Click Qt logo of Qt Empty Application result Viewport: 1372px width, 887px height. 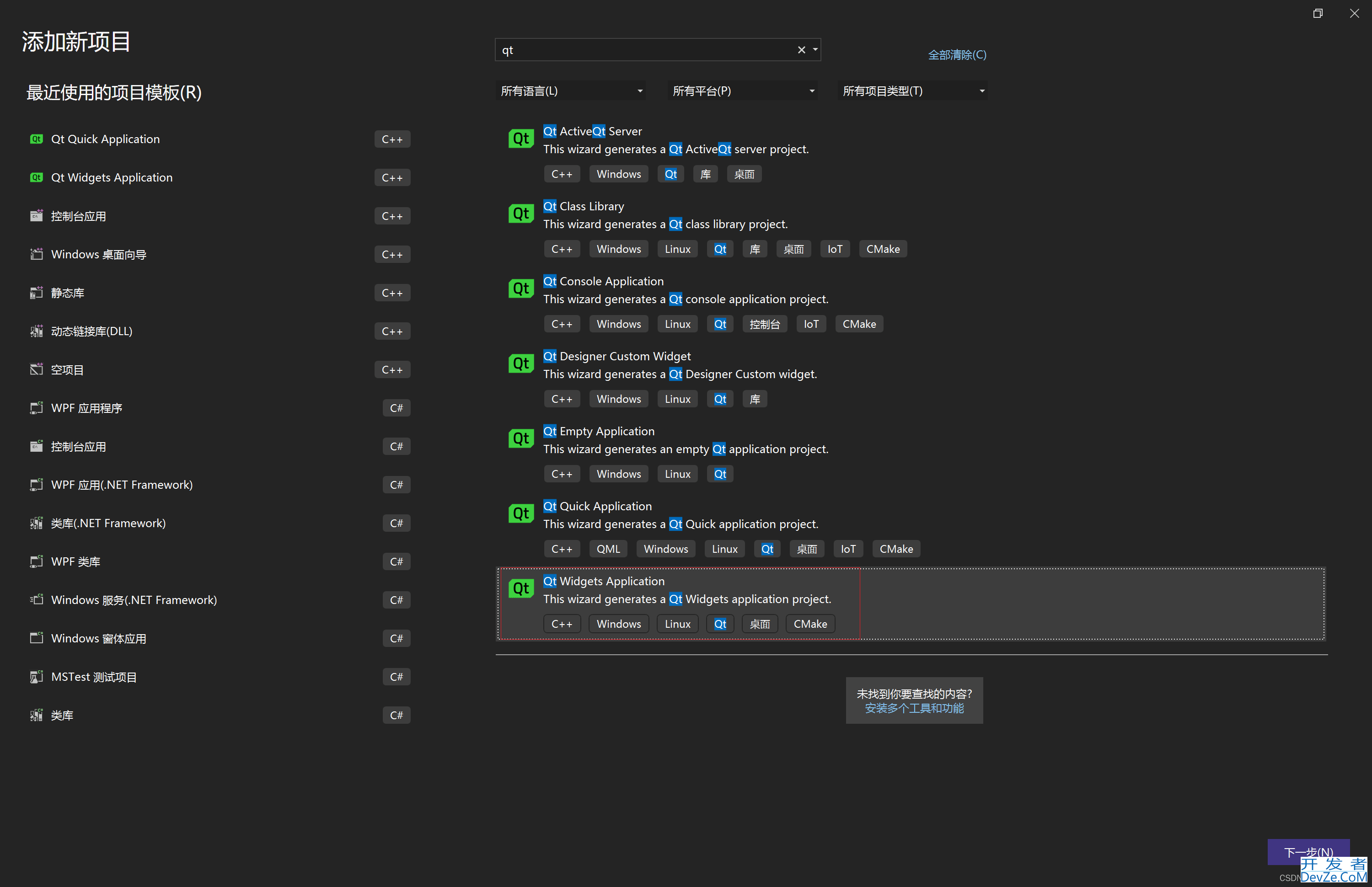click(521, 438)
